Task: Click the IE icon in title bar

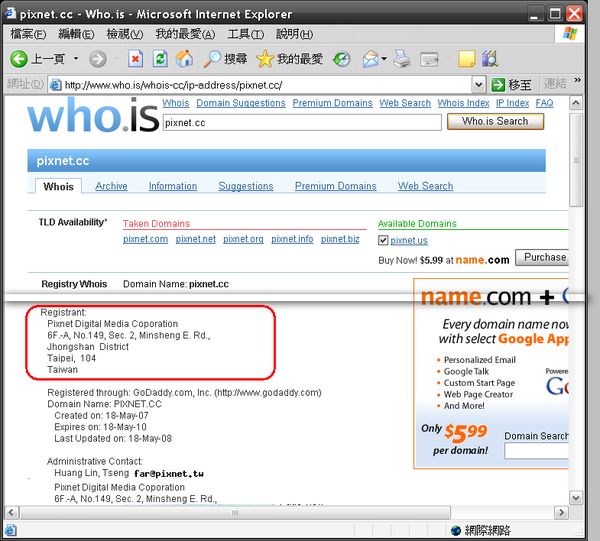Action: click(x=10, y=13)
